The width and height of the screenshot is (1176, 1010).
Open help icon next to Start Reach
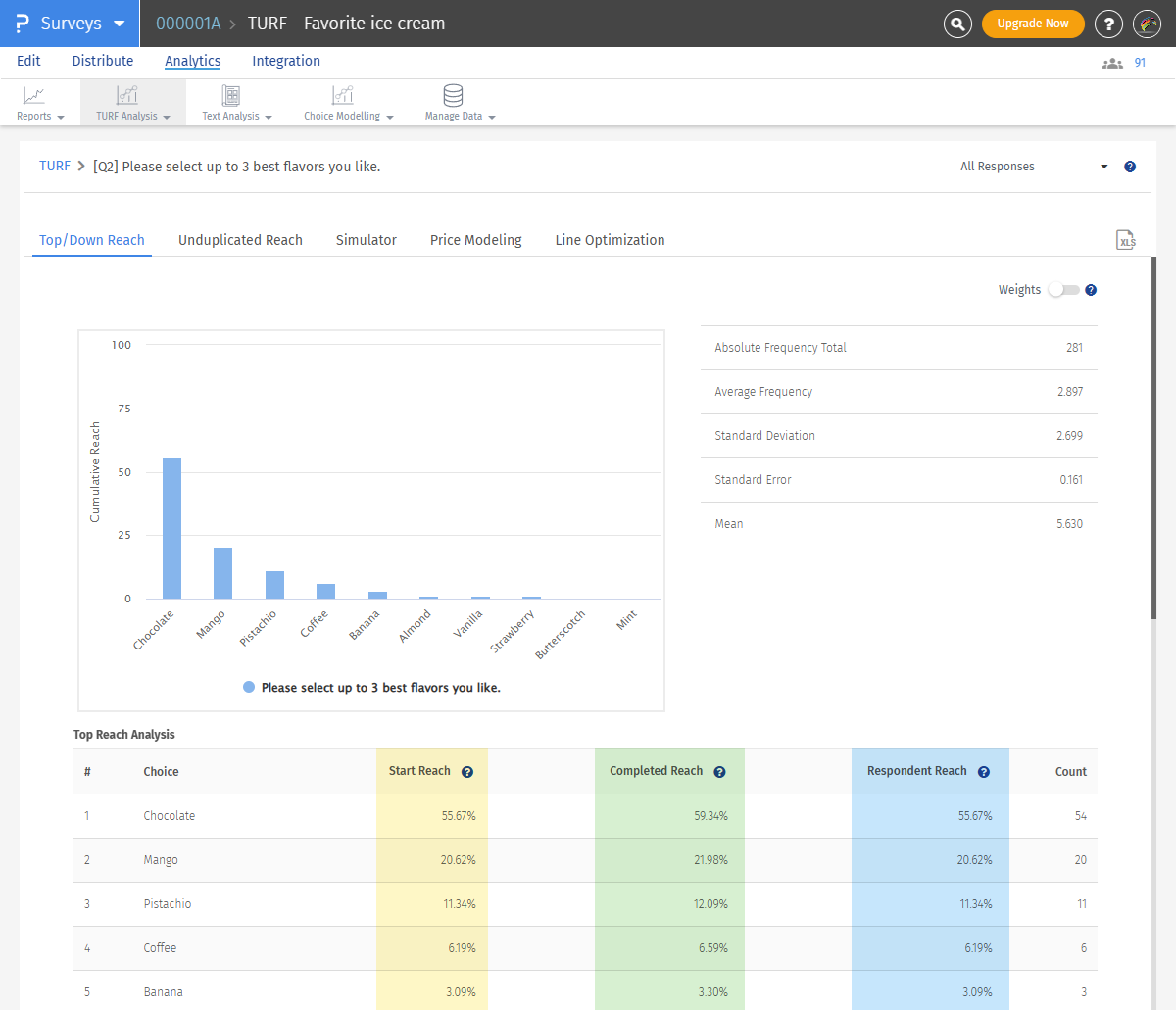point(467,772)
